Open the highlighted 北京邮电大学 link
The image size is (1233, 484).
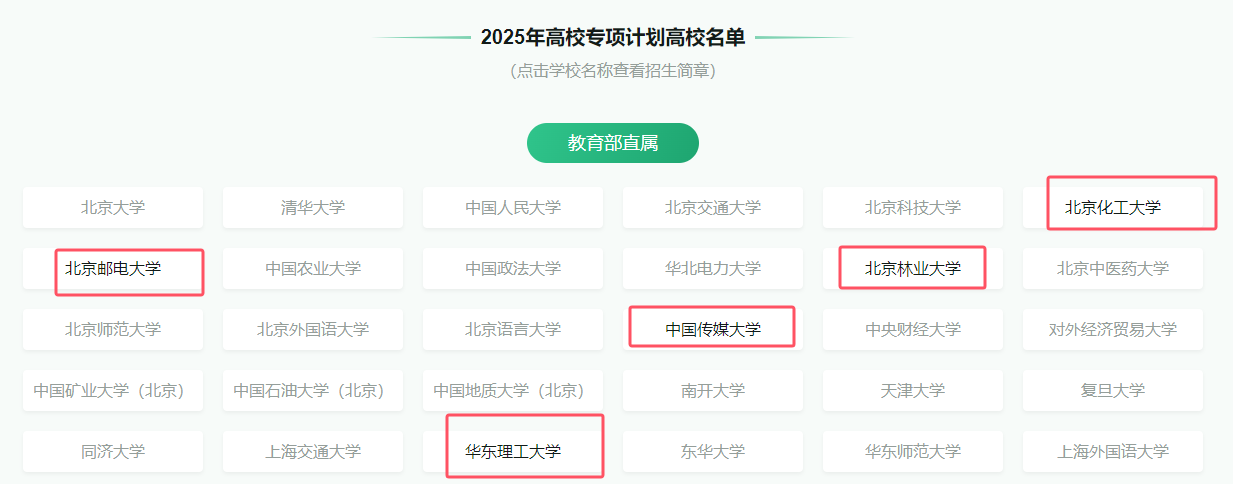coord(113,268)
